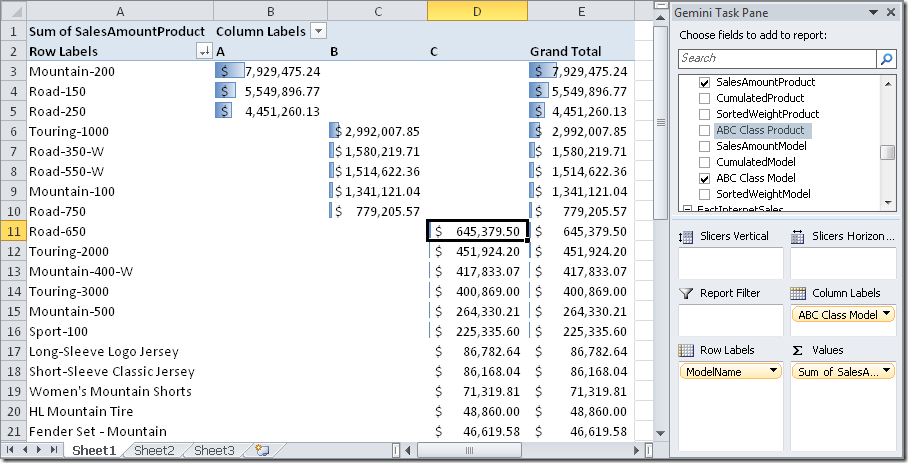This screenshot has width=908, height=463.
Task: Go to previous sheet navigation arrow
Action: tap(25, 450)
